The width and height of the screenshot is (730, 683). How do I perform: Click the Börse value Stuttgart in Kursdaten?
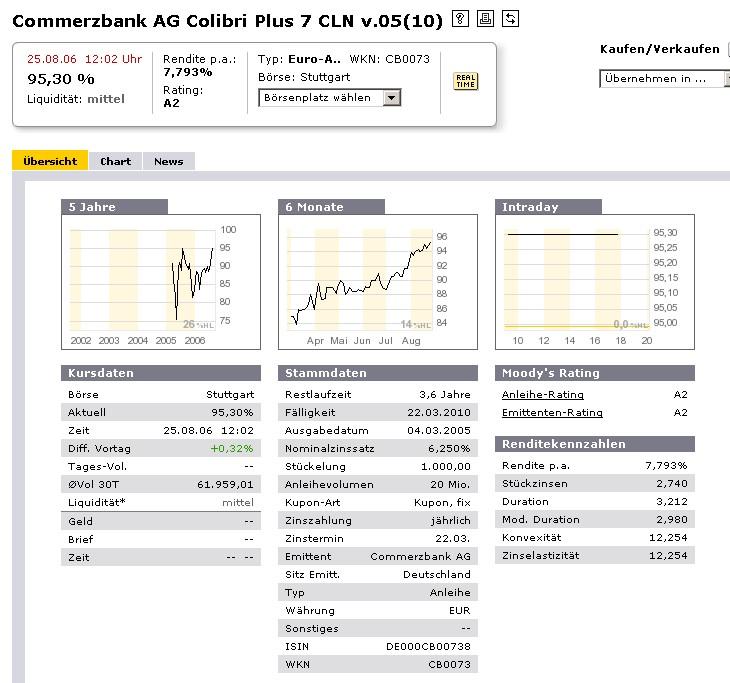click(x=230, y=394)
